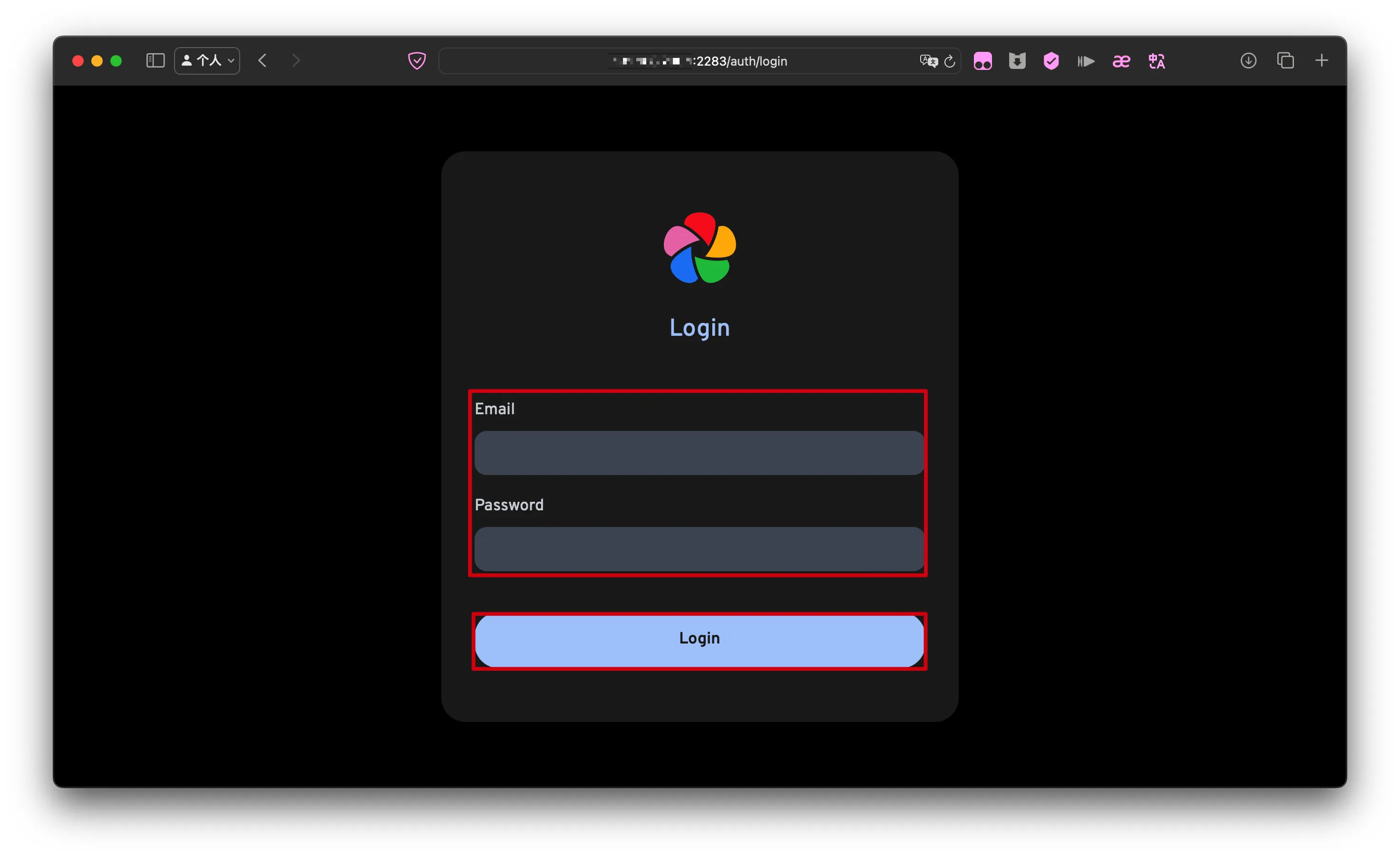Close the Safari window with red button
The height and width of the screenshot is (858, 1400).
coord(78,61)
